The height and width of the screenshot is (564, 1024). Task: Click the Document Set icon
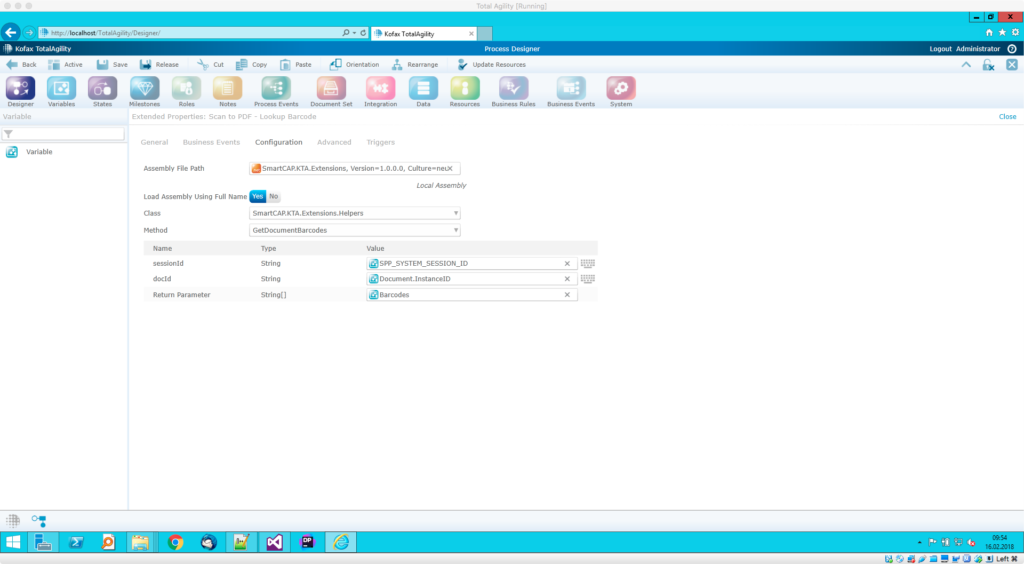pos(331,88)
